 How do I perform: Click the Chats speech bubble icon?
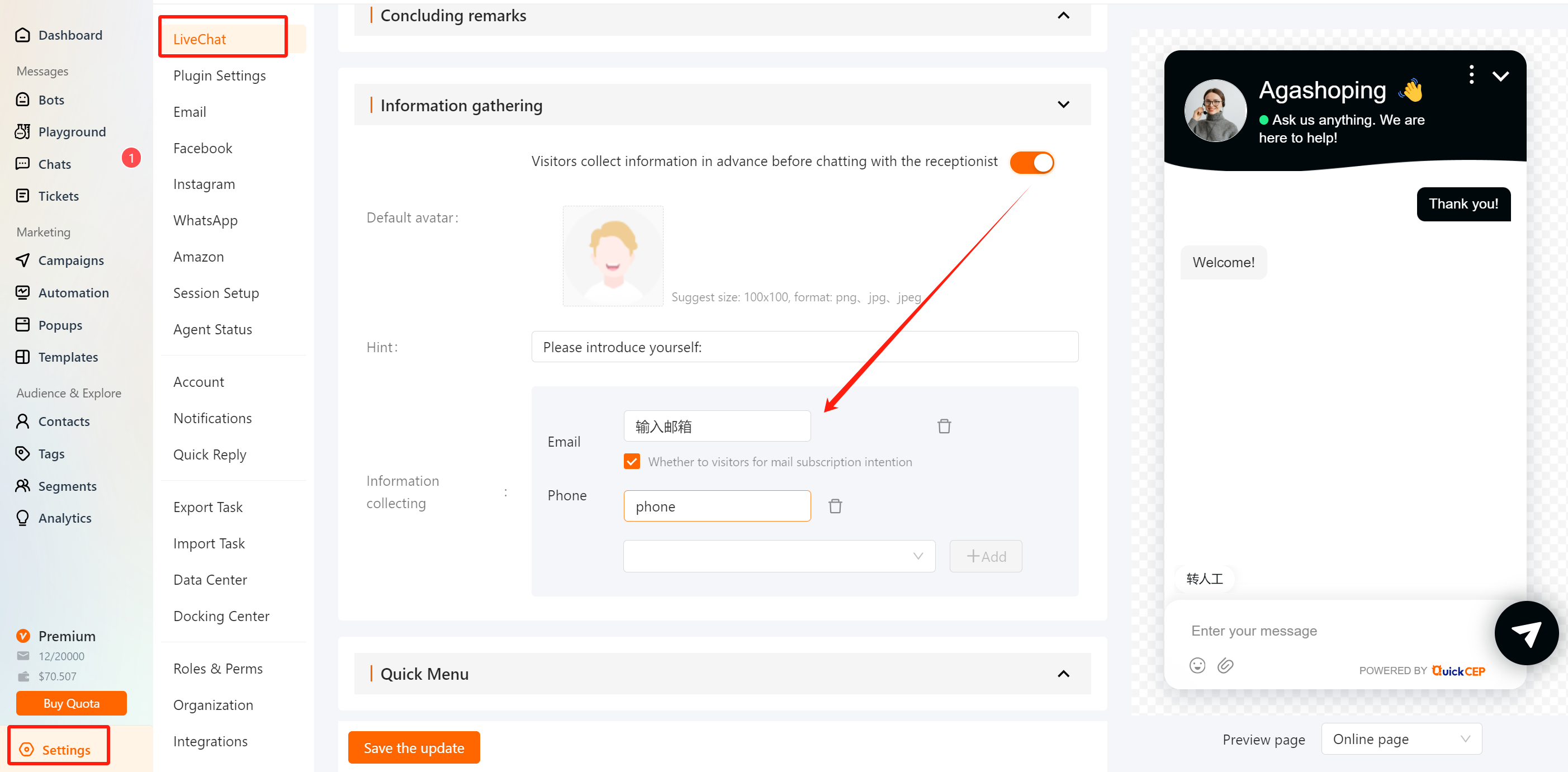(x=22, y=164)
